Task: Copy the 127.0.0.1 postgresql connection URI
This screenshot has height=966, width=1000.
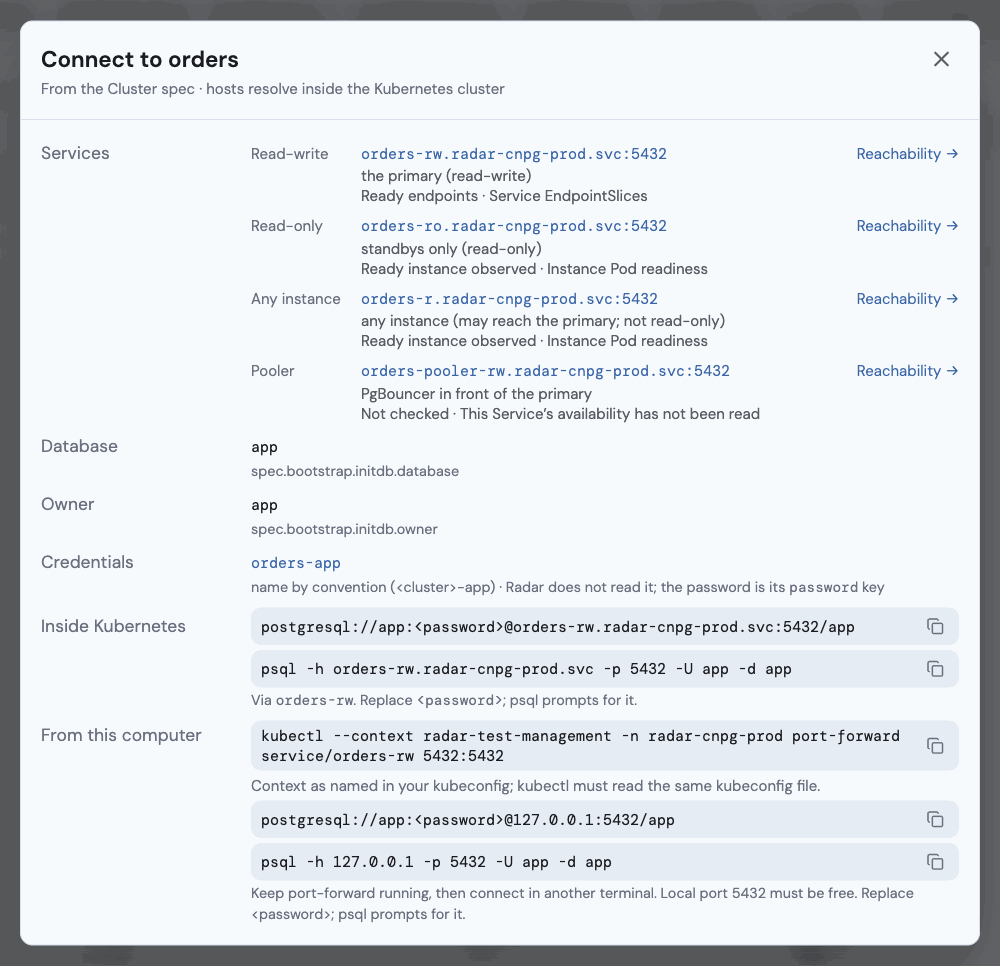Action: click(935, 819)
